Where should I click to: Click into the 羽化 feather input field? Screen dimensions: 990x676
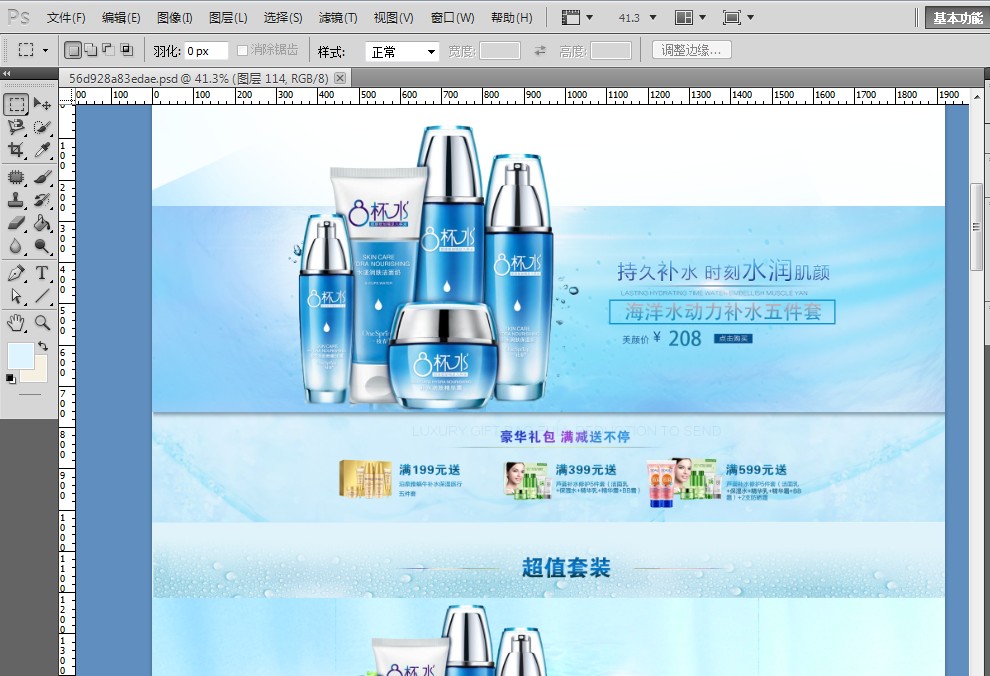pos(206,51)
